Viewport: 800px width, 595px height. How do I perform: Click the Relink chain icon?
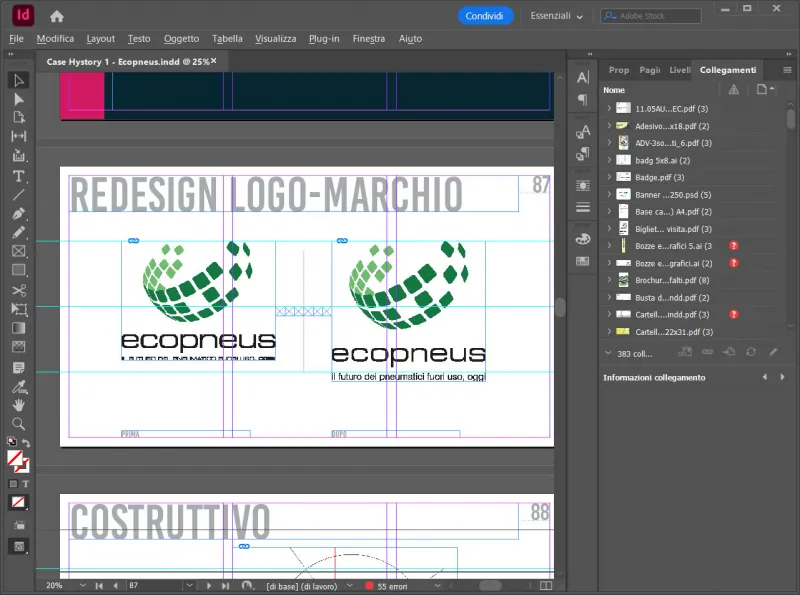[707, 352]
